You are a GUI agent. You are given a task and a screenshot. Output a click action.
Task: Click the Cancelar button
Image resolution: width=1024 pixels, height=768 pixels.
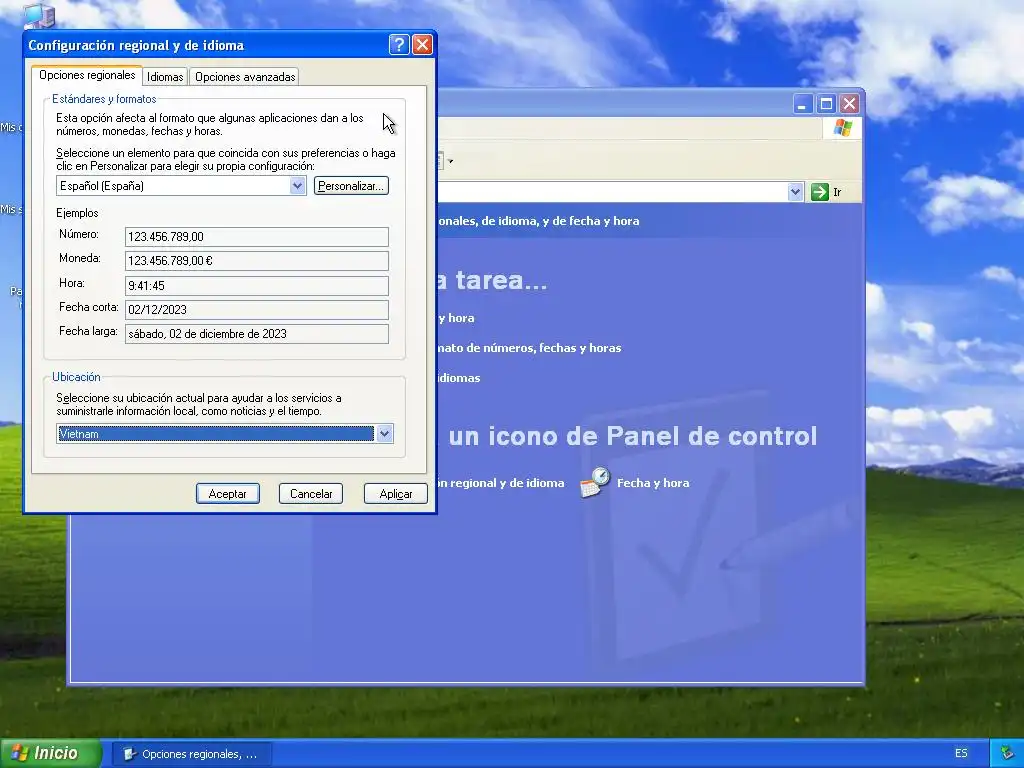click(311, 494)
